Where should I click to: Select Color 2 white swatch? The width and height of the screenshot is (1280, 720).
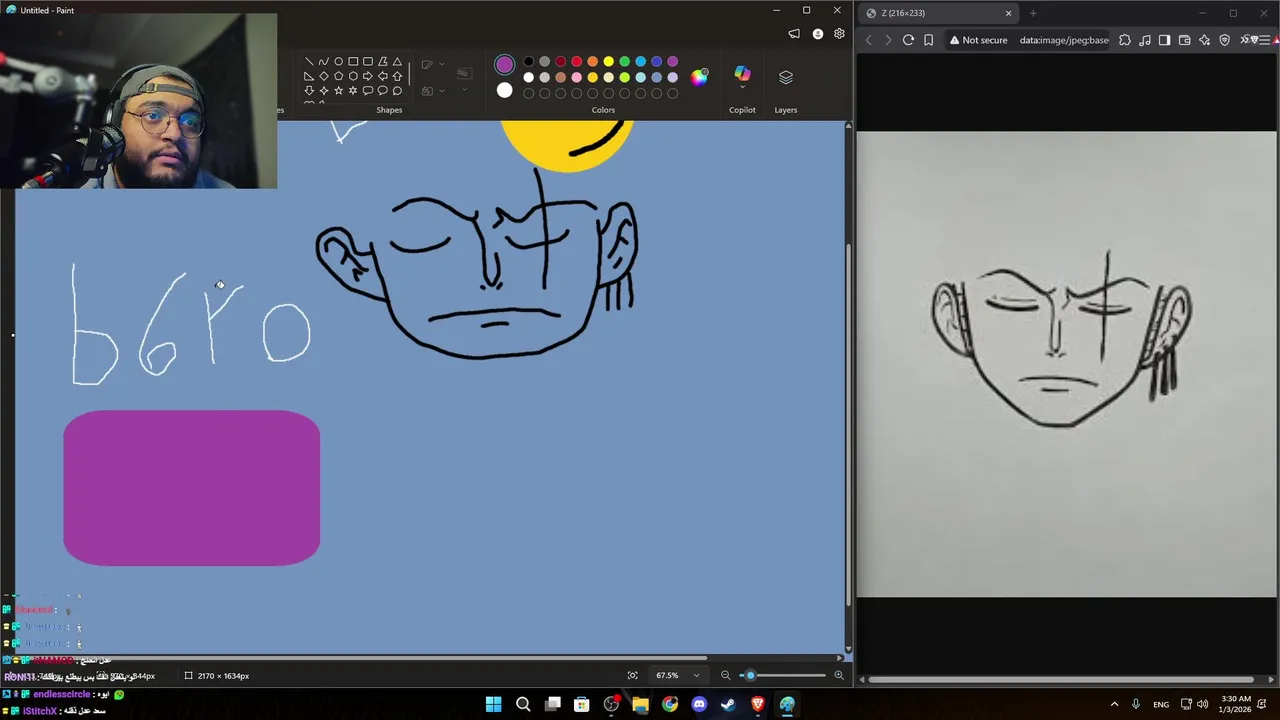pyautogui.click(x=504, y=91)
